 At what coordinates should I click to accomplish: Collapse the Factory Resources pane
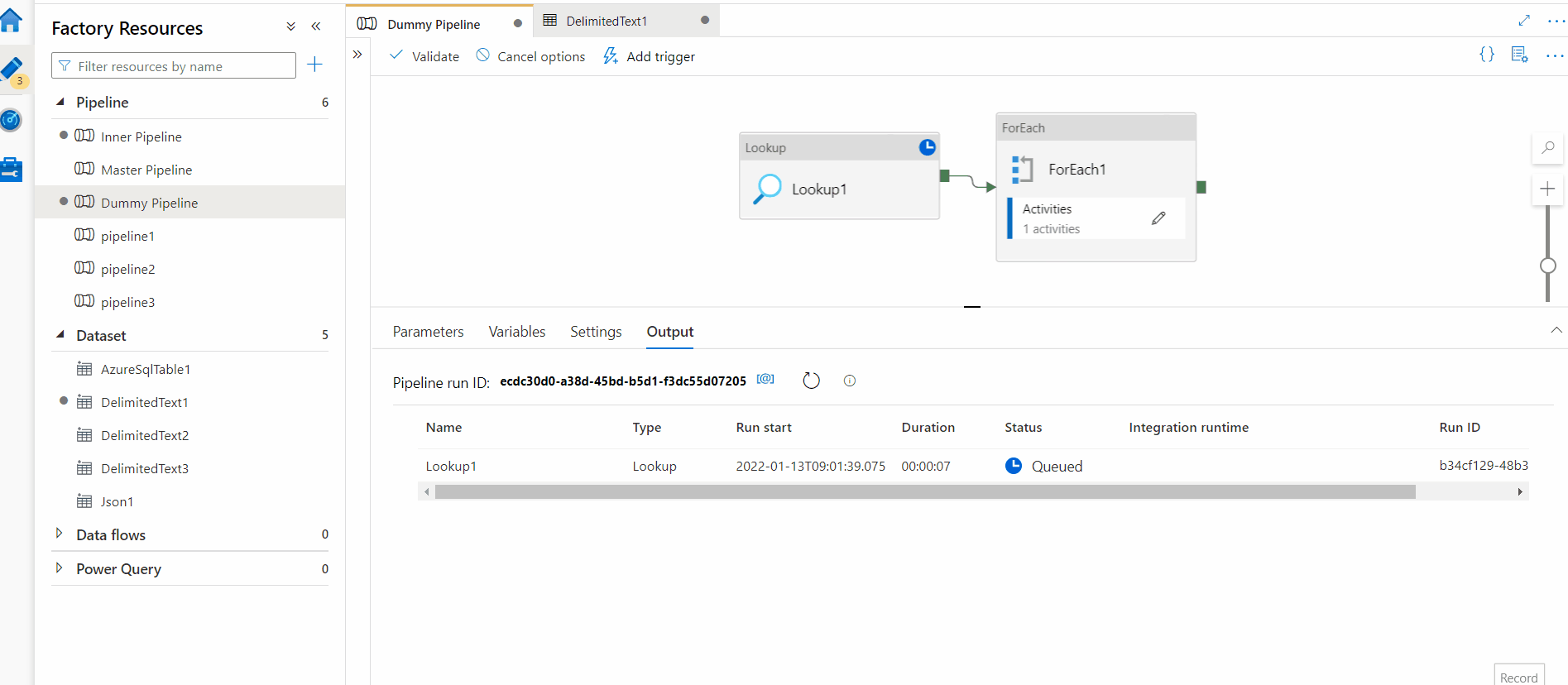[x=315, y=26]
